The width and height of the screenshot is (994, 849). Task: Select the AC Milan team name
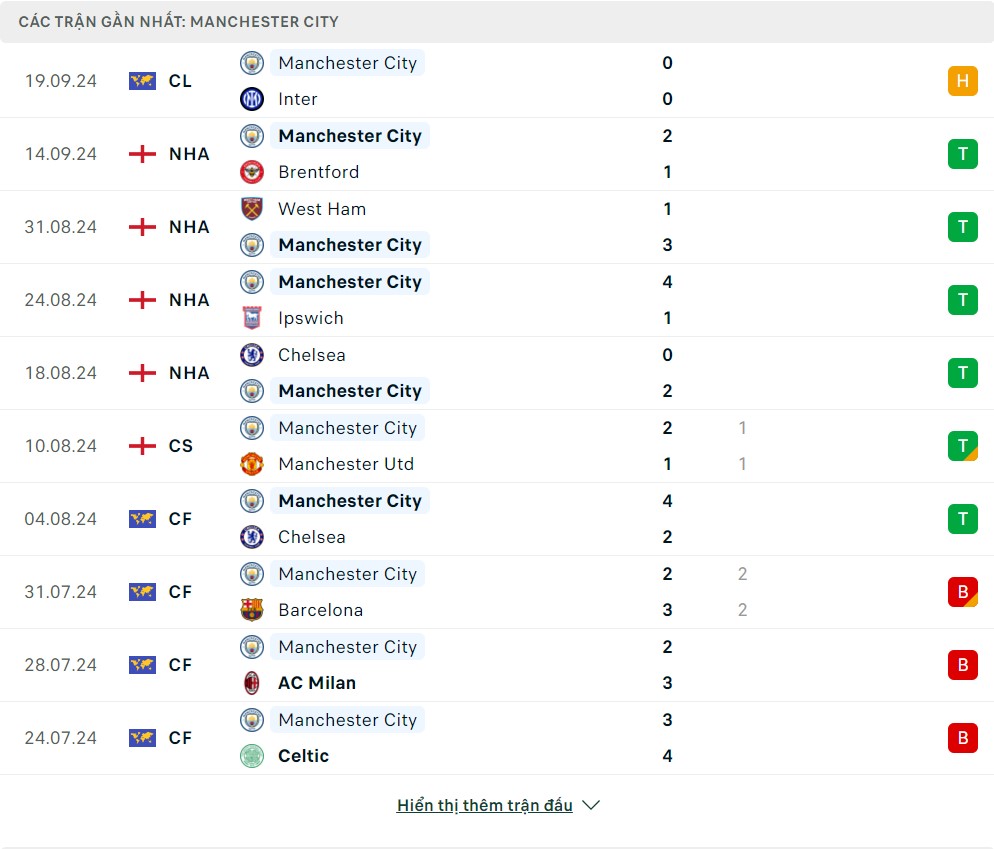tap(317, 683)
